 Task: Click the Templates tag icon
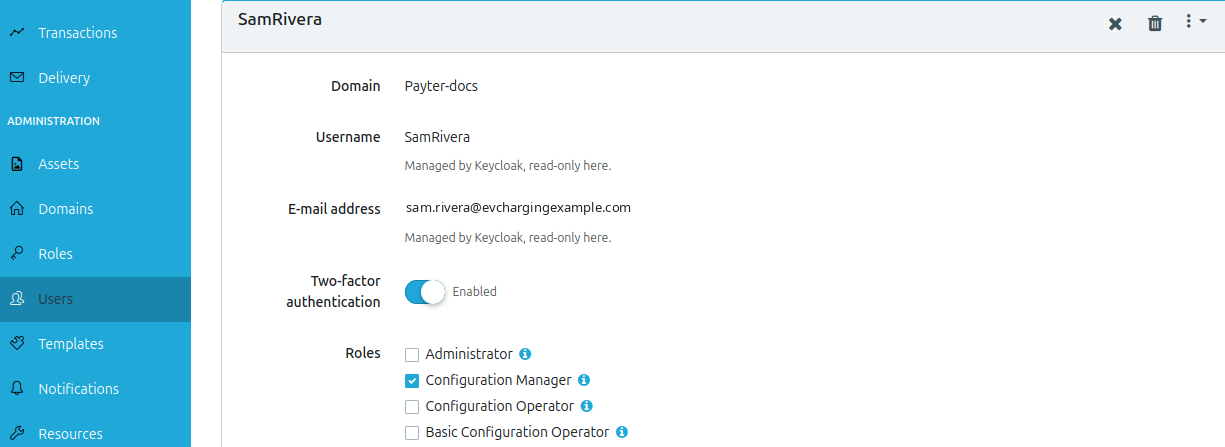coord(17,344)
